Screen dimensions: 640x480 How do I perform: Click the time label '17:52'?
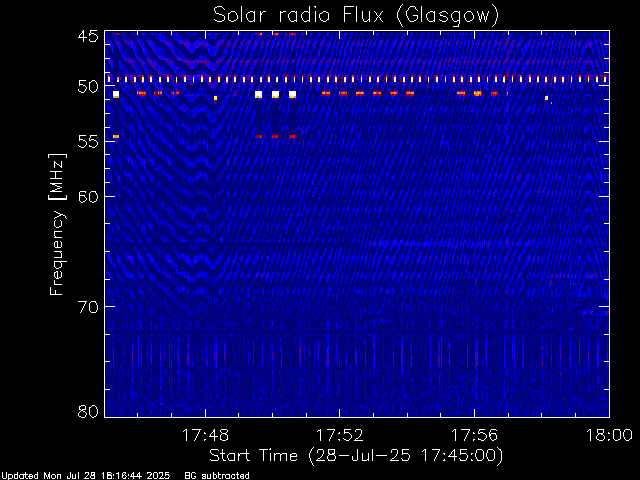340,436
